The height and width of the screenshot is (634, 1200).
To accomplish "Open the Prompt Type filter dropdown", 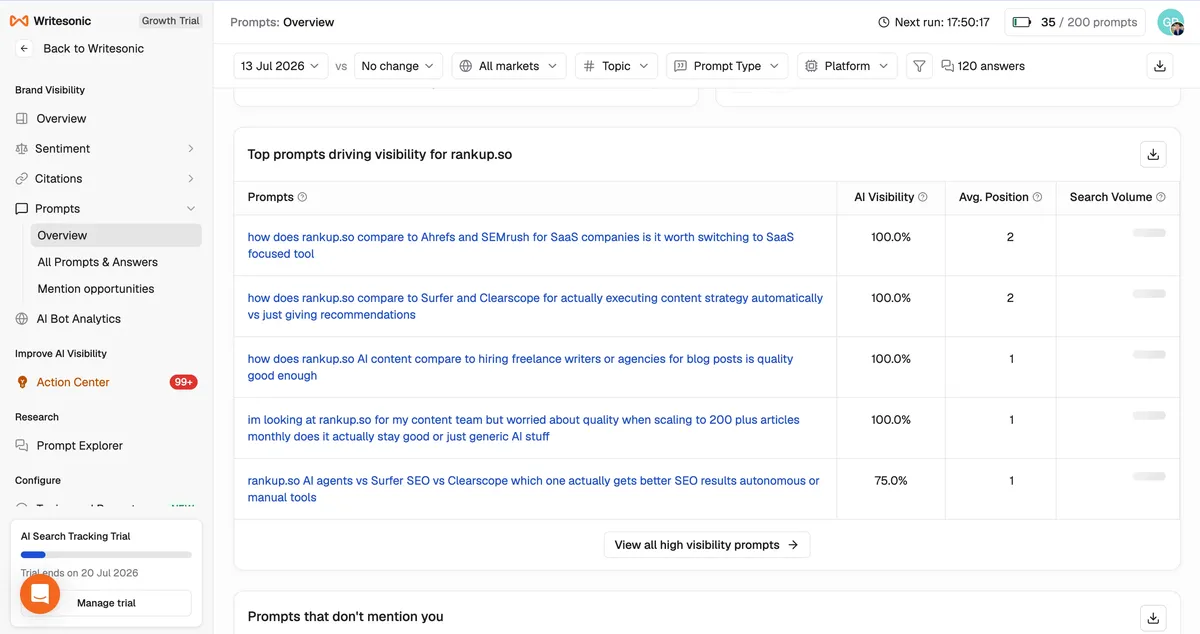I will (x=727, y=66).
